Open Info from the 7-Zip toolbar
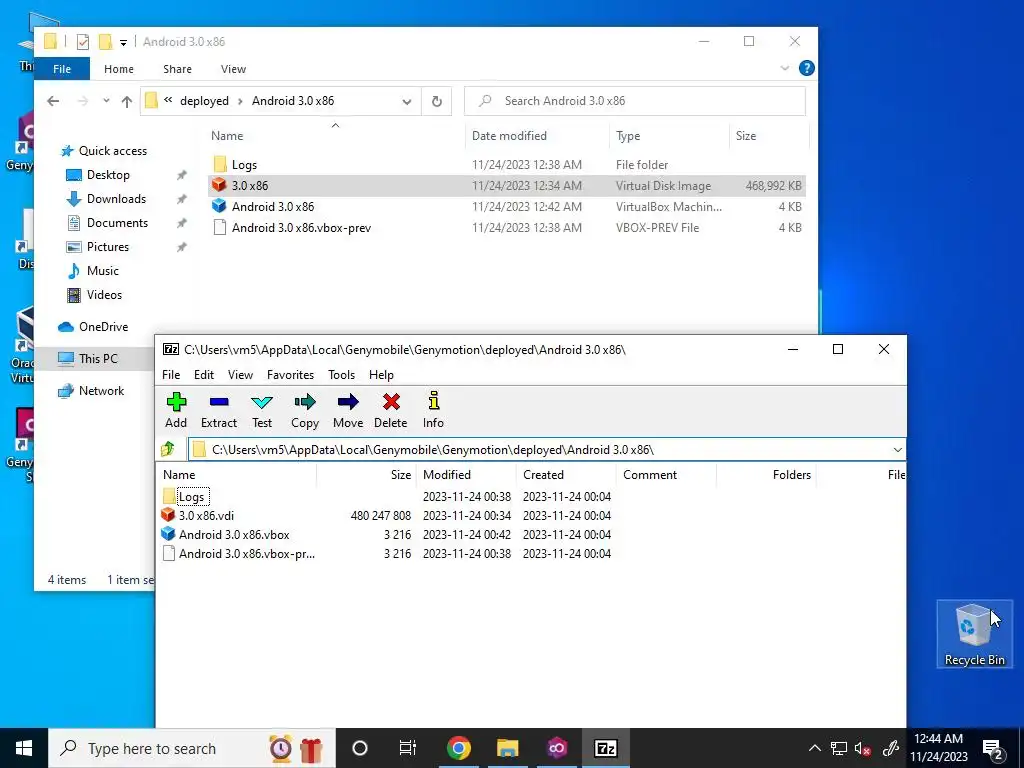 (x=433, y=410)
